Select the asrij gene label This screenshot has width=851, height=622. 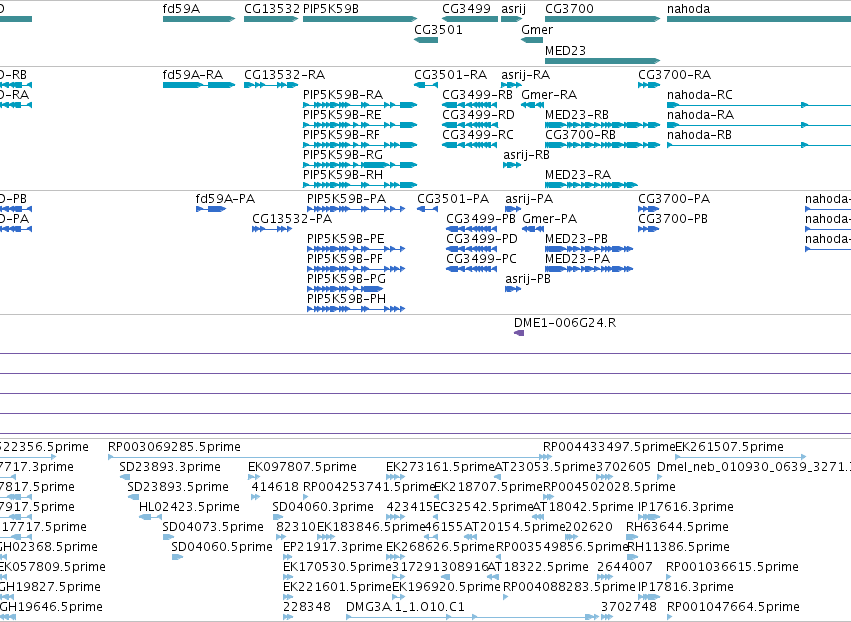tap(513, 9)
